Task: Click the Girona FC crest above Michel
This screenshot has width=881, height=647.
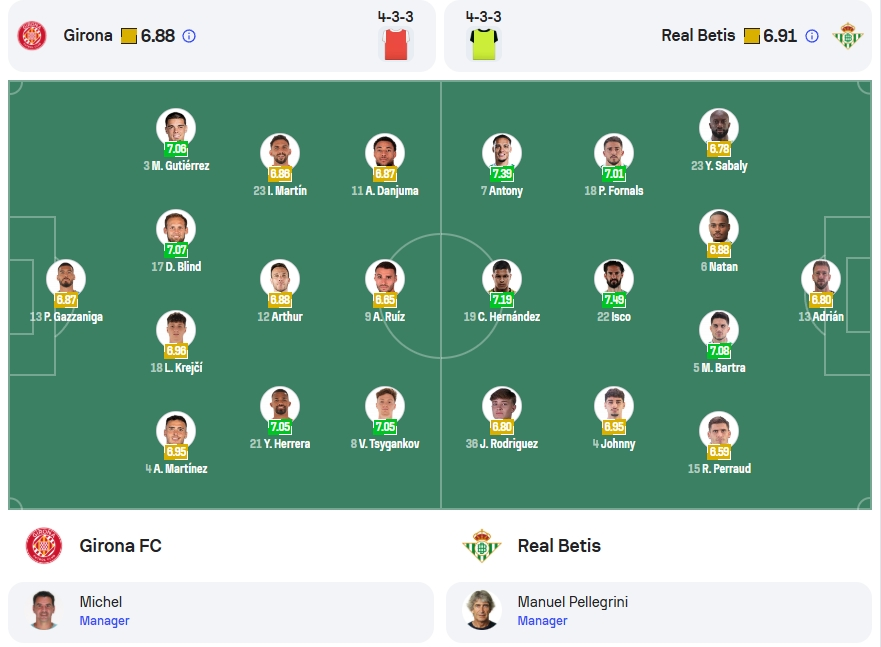Action: point(44,545)
